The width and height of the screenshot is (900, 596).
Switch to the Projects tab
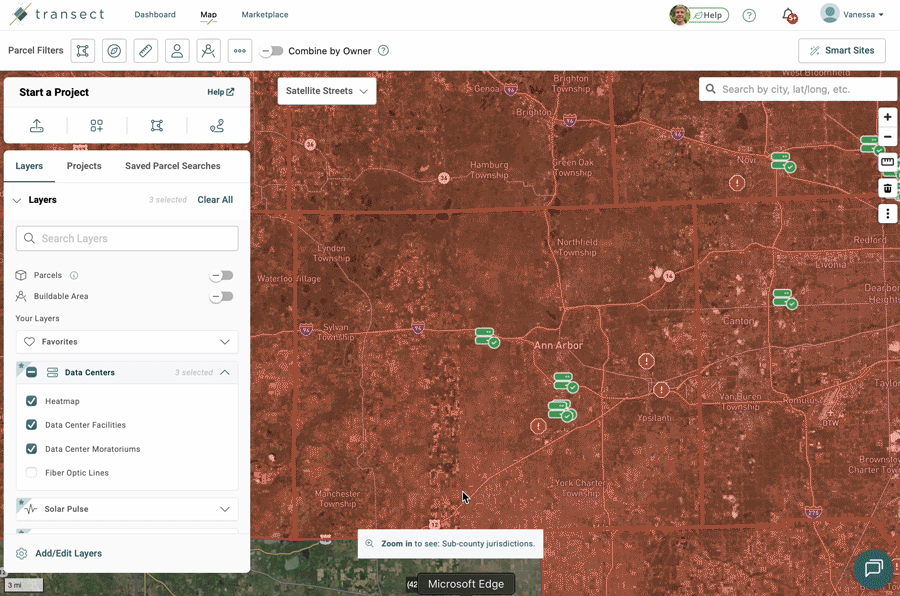(x=84, y=166)
